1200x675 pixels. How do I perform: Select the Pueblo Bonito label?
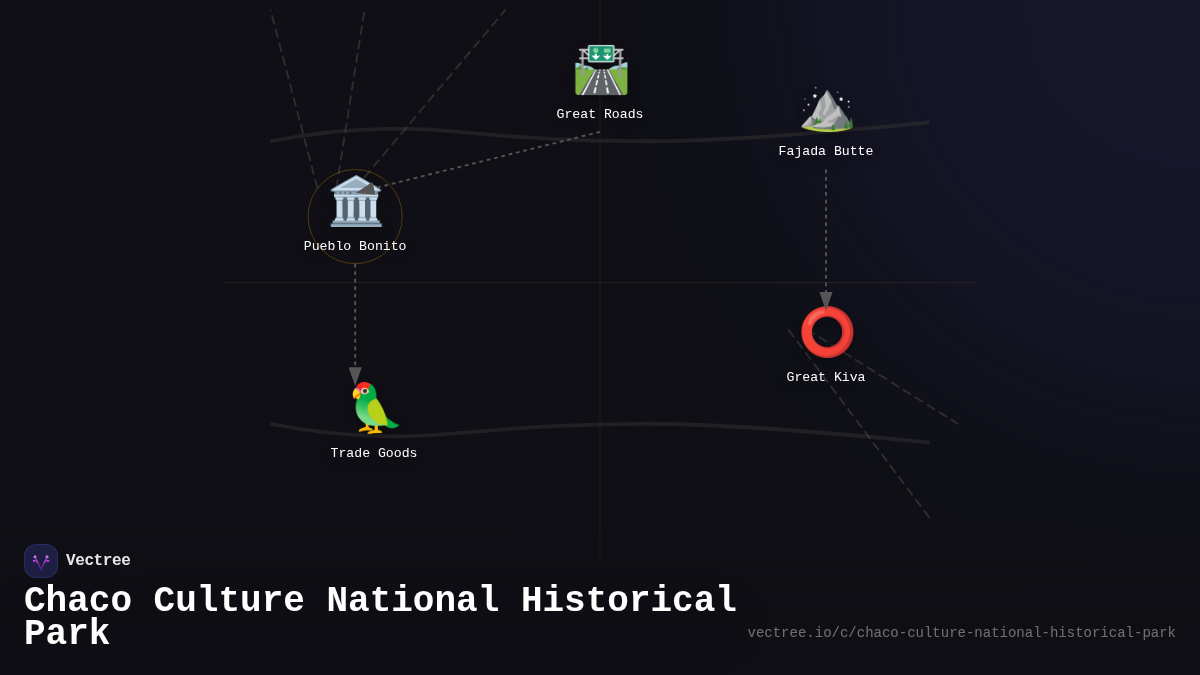click(x=355, y=245)
